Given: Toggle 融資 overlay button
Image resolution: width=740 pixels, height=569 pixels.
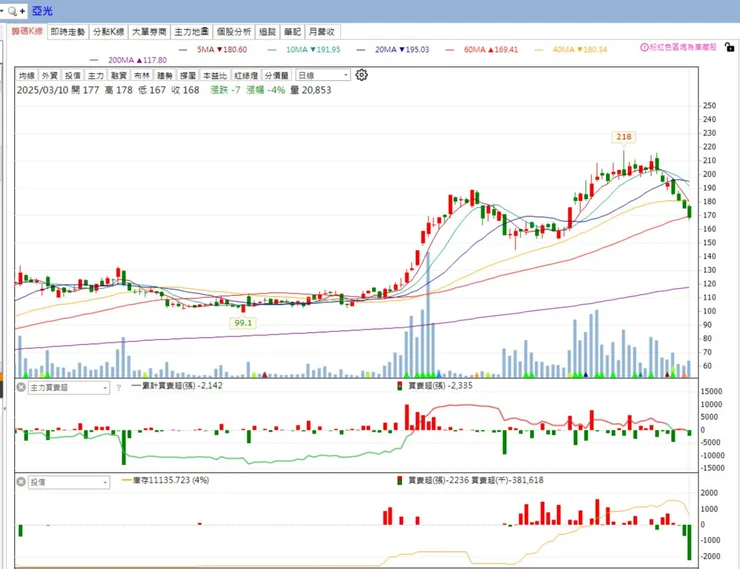Looking at the screenshot, I should 119,75.
